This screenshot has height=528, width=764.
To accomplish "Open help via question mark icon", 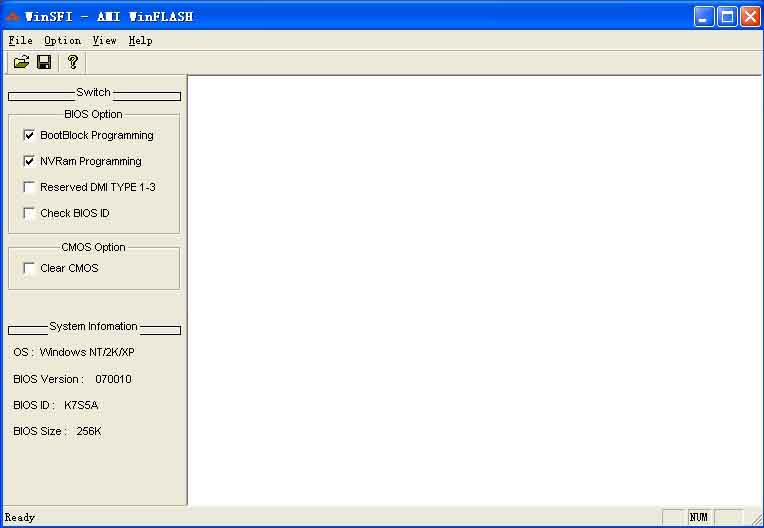I will (x=73, y=62).
